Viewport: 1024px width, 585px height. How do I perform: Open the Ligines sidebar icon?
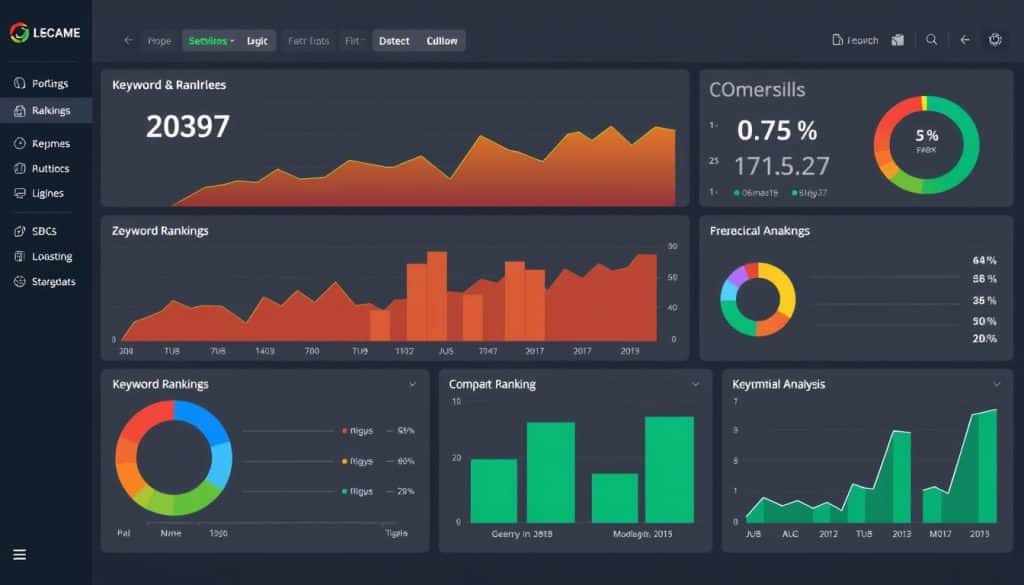[x=20, y=193]
